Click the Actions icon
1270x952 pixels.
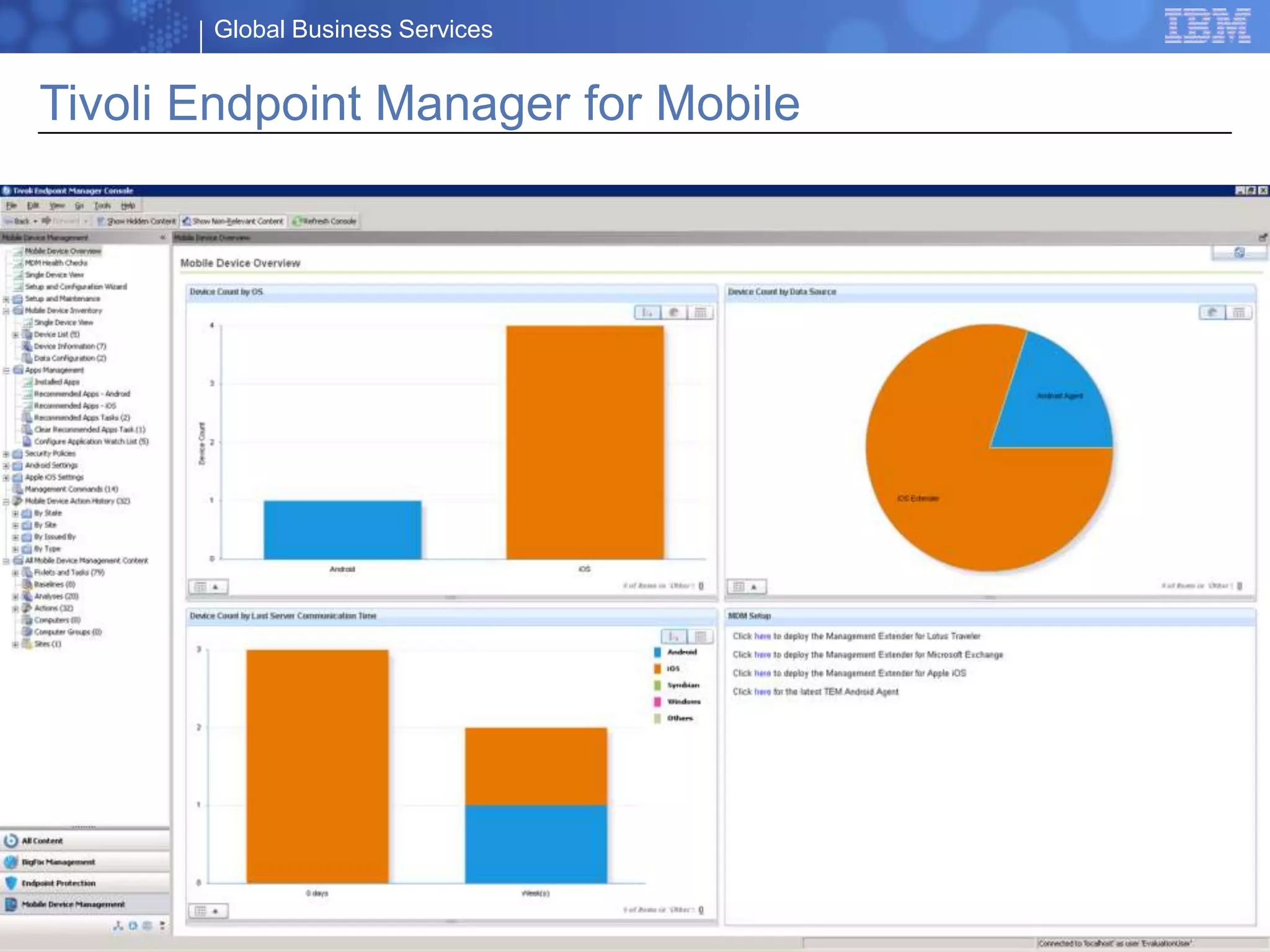pyautogui.click(x=27, y=608)
